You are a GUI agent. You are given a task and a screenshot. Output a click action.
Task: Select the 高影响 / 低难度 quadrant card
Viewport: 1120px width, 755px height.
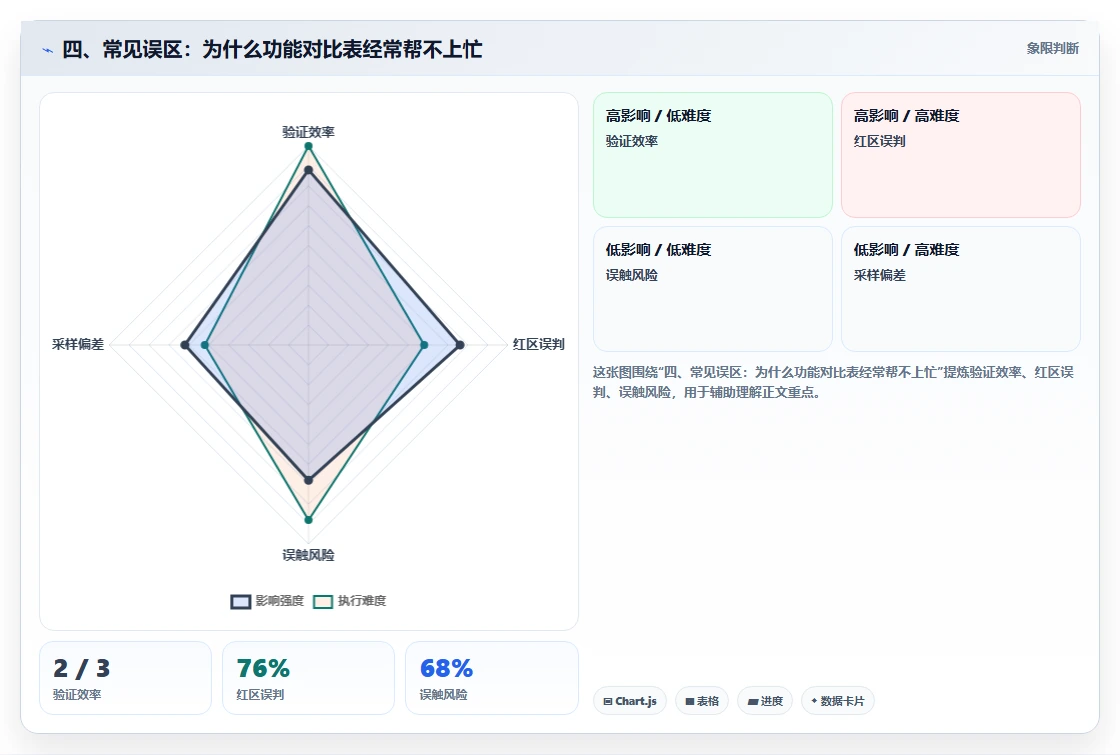tap(713, 155)
